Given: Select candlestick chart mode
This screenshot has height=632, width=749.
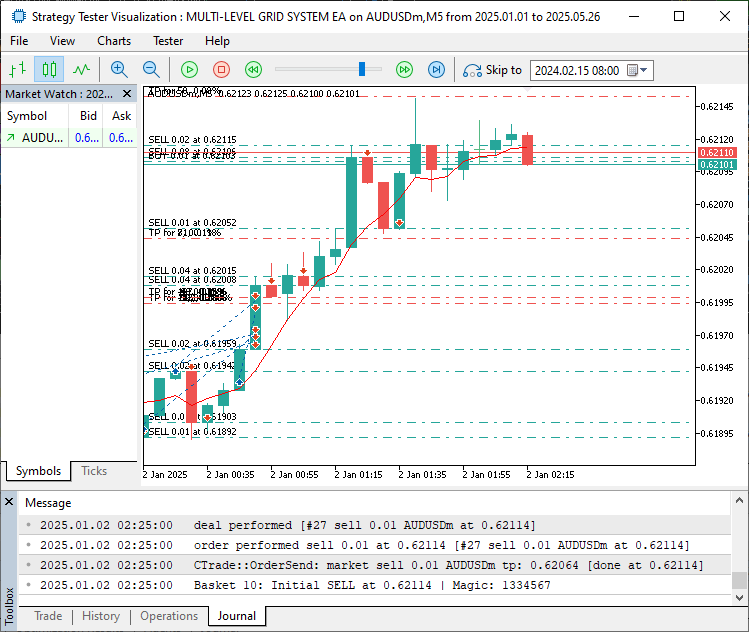Looking at the screenshot, I should pyautogui.click(x=49, y=69).
